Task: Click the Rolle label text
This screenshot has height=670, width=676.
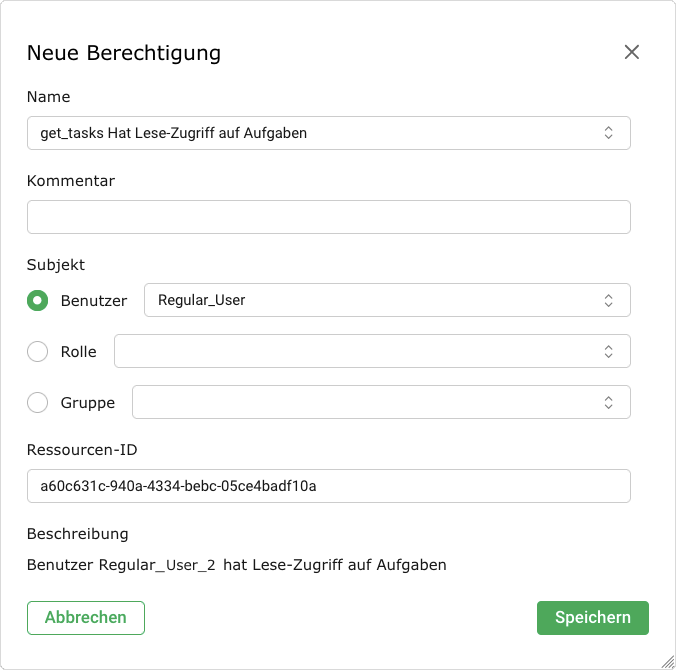Action: click(78, 351)
